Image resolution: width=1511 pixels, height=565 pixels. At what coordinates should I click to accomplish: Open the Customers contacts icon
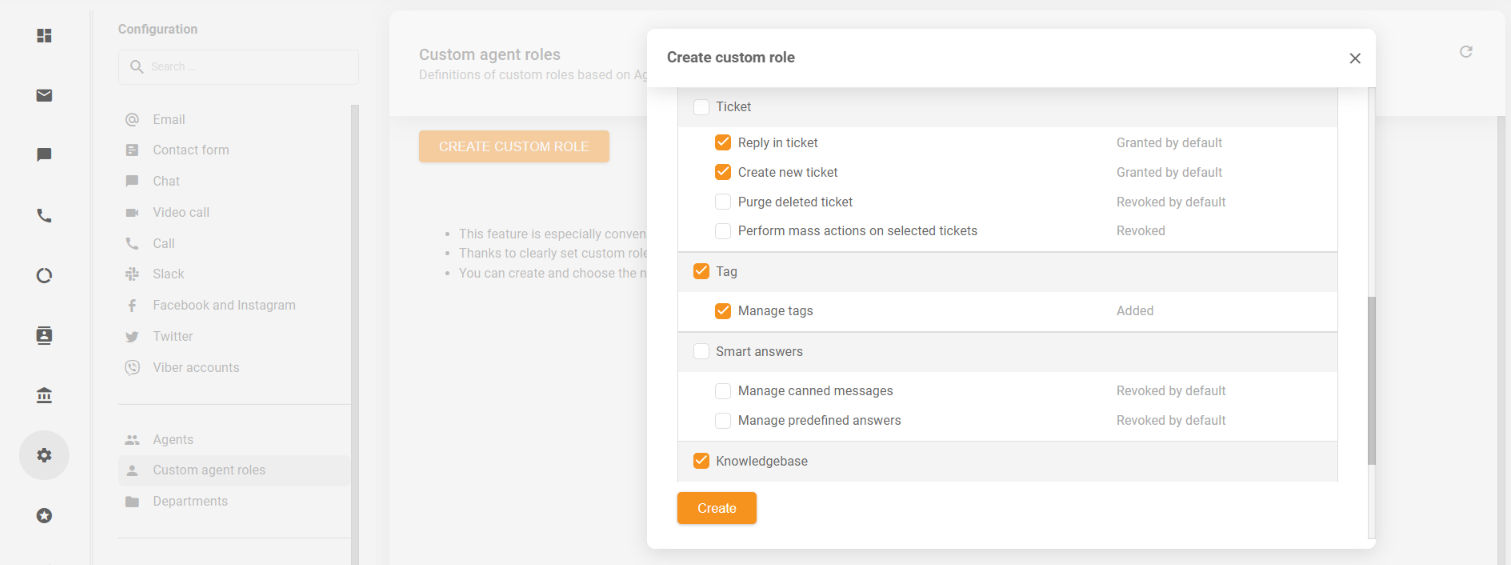pos(44,336)
